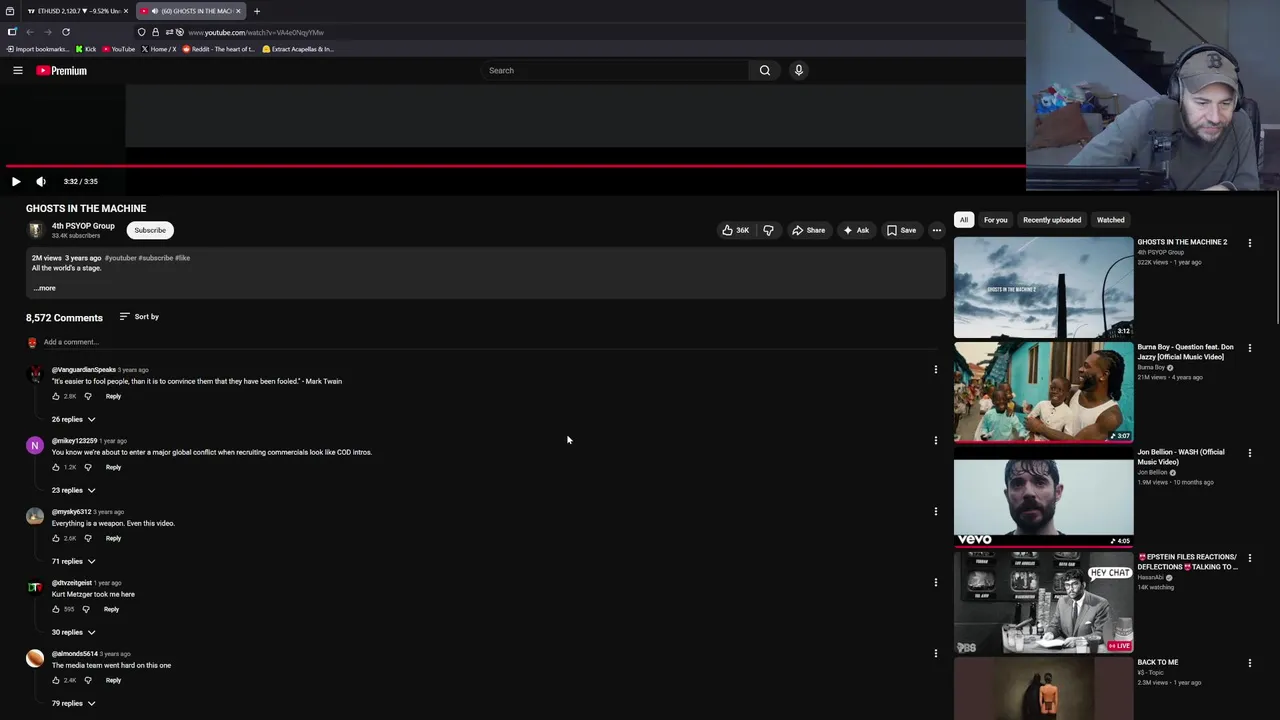Viewport: 1280px width, 720px height.
Task: Open options for GHOSTS IN THE MACHINE 2
Action: (1249, 243)
